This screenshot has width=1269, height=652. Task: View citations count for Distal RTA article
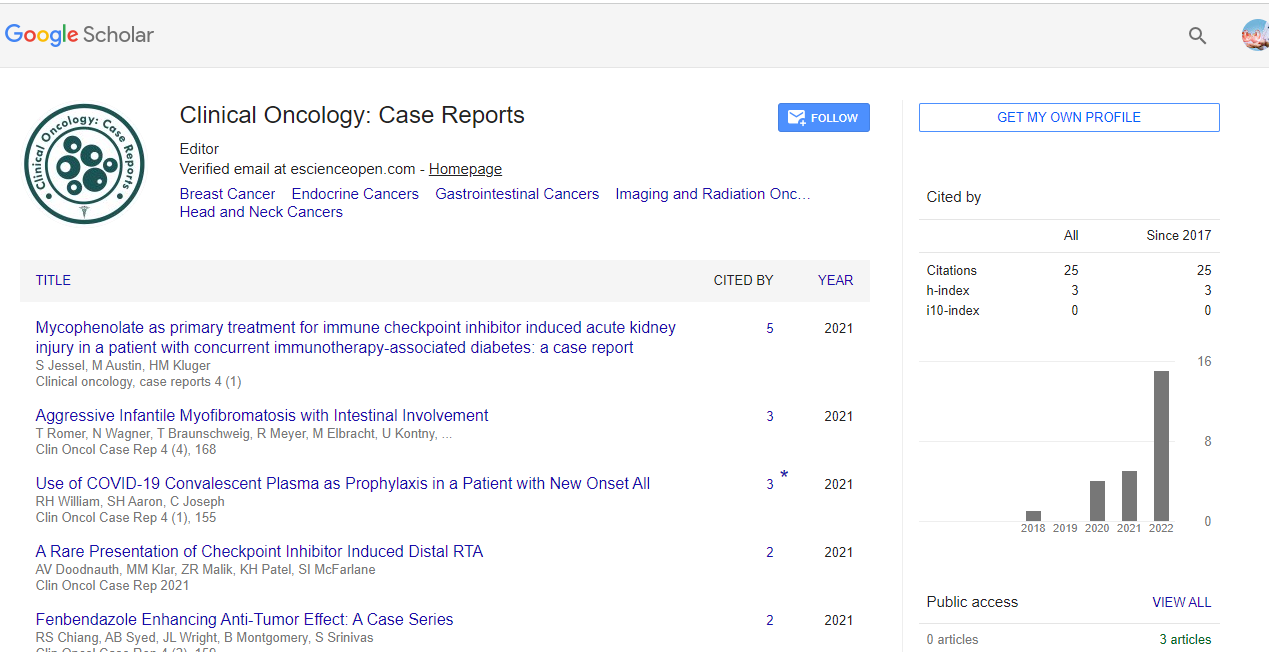[770, 552]
